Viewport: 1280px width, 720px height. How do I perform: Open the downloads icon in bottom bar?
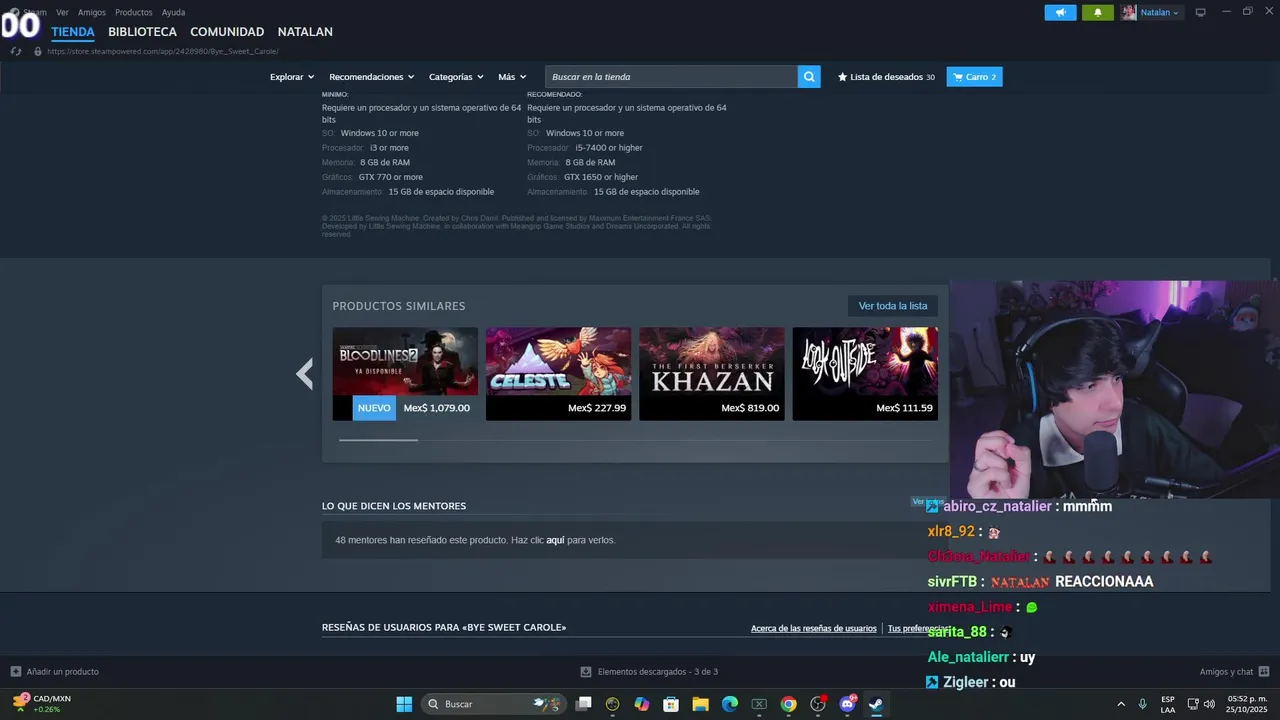pyautogui.click(x=586, y=672)
